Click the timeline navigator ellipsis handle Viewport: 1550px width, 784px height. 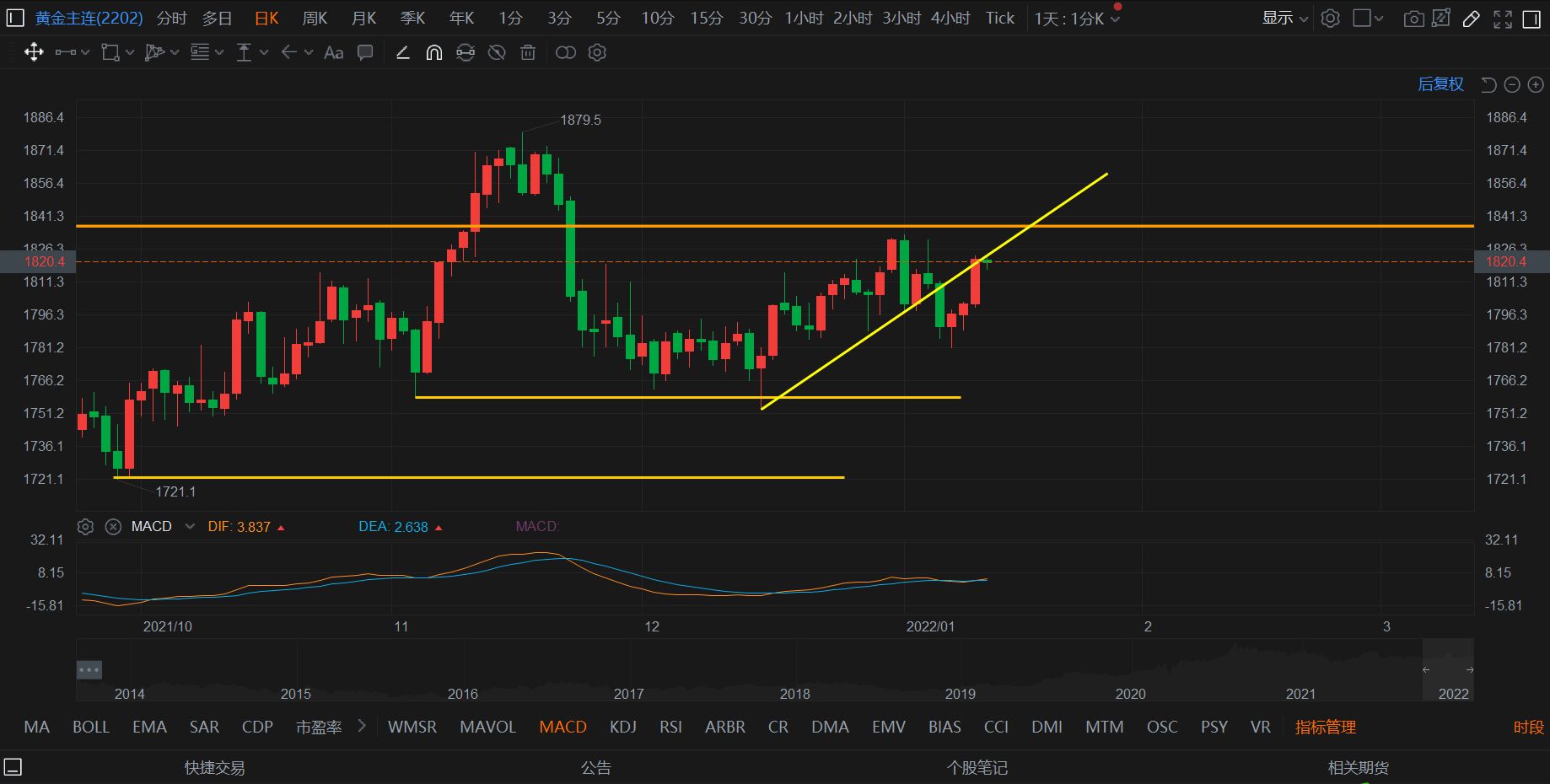(x=89, y=670)
